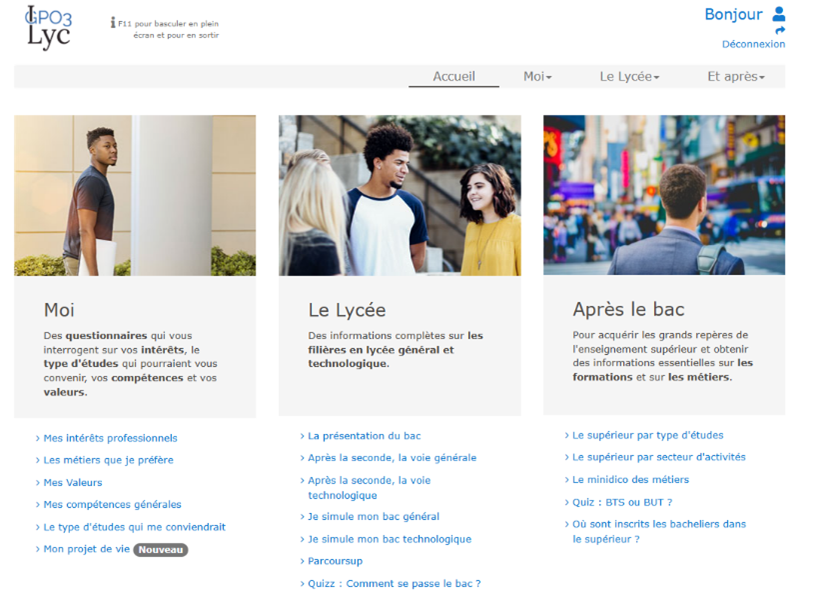838x596 pixels.
Task: Click the user profile icon beside Bonjour
Action: (x=779, y=14)
